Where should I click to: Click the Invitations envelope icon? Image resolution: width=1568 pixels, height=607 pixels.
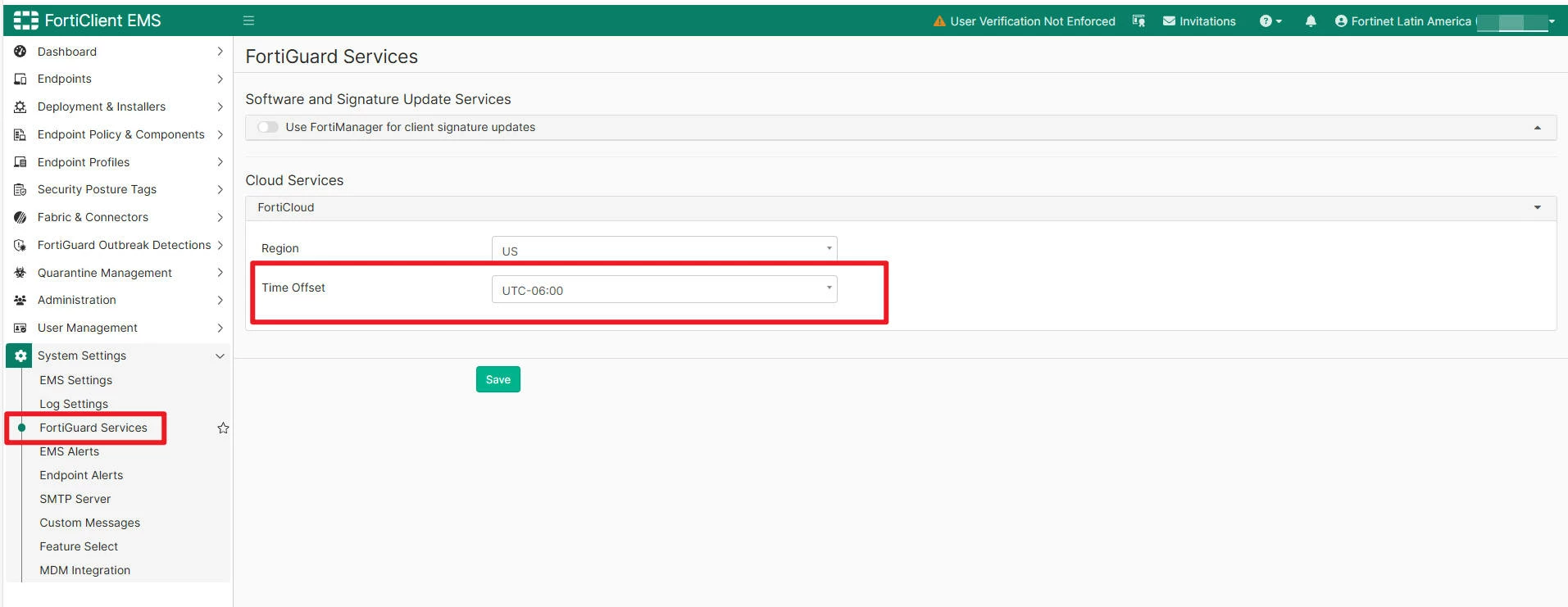click(1170, 21)
